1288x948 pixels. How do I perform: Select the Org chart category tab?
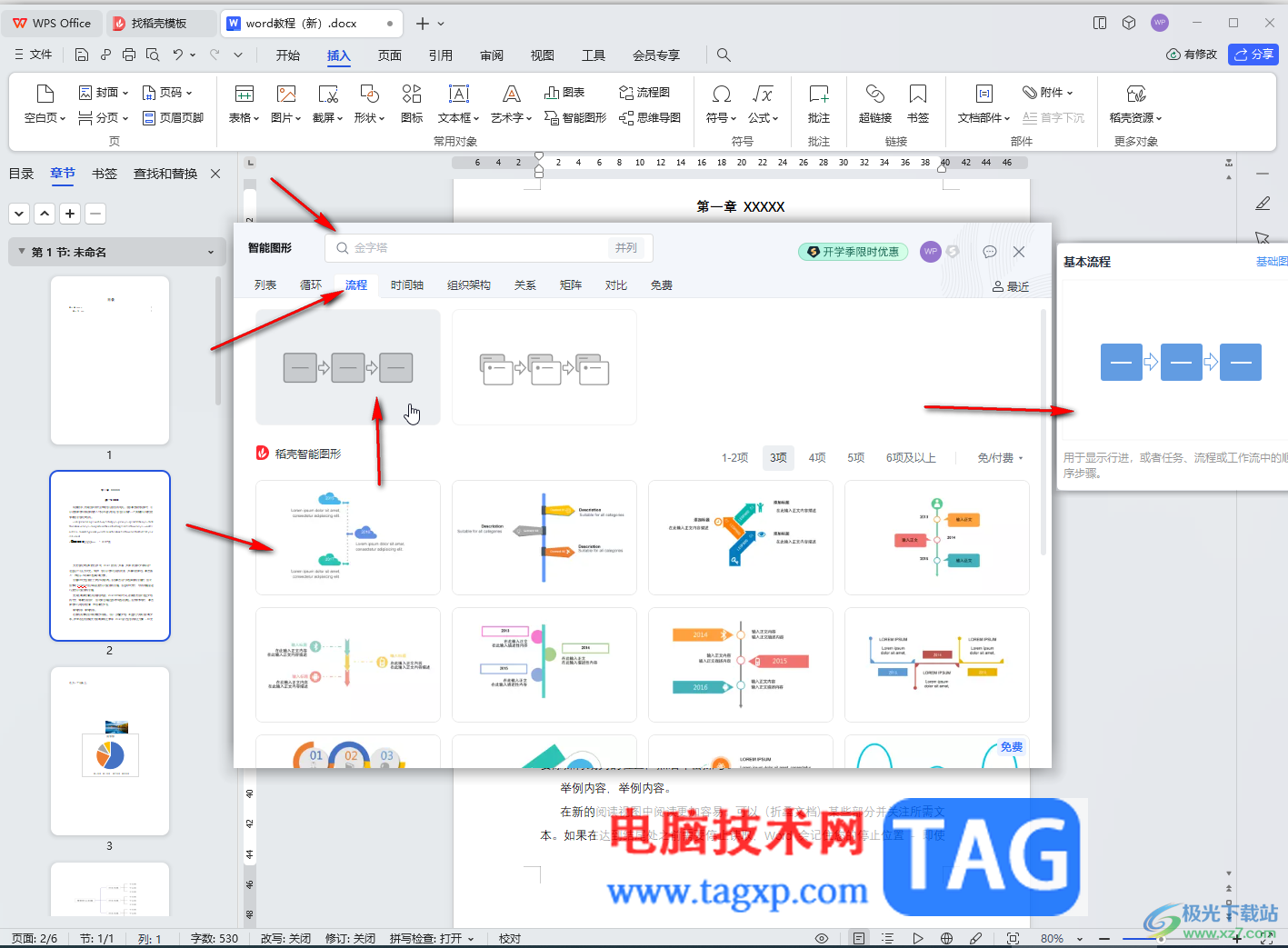469,285
